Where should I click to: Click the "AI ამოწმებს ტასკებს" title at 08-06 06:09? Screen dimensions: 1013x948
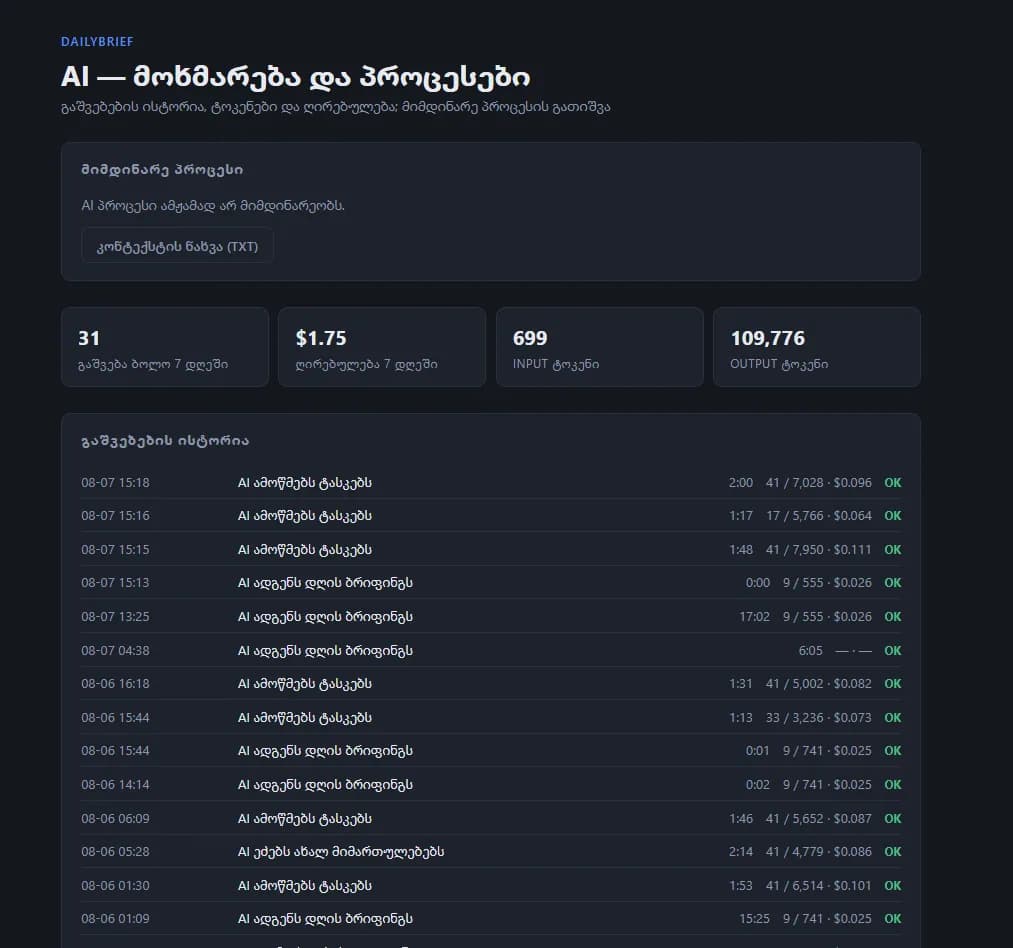click(304, 818)
